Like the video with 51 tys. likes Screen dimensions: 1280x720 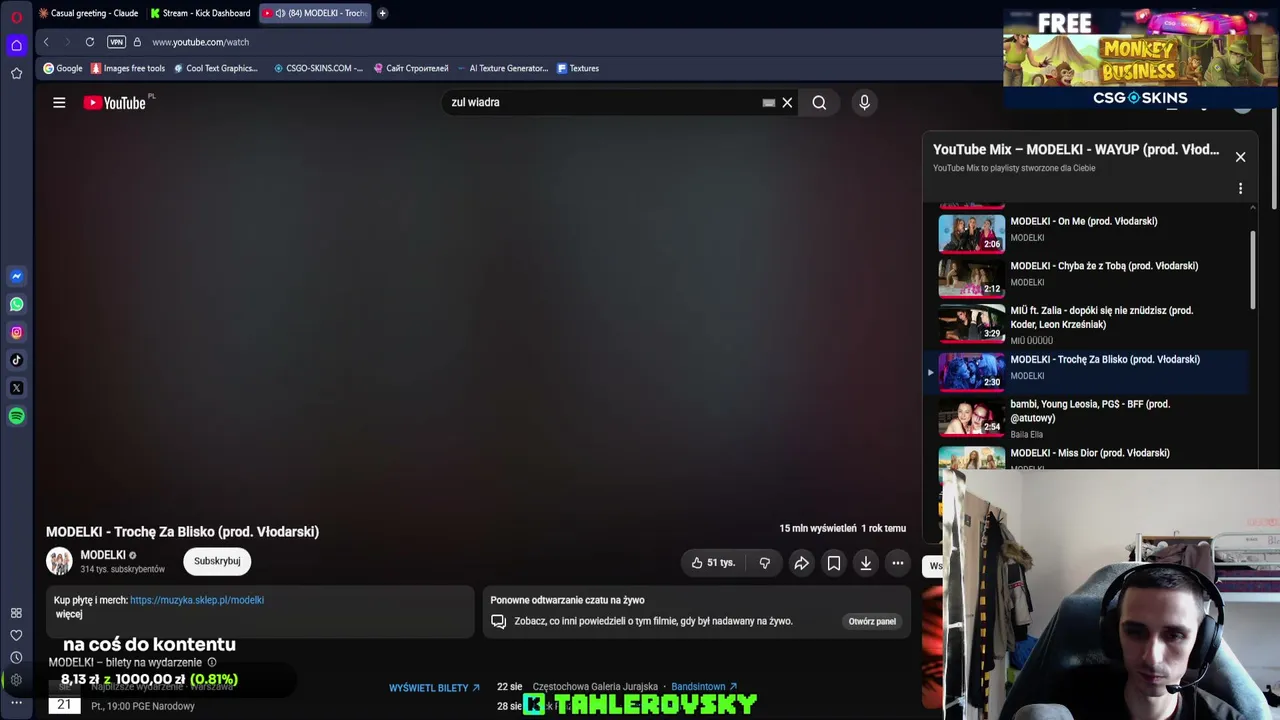[713, 563]
